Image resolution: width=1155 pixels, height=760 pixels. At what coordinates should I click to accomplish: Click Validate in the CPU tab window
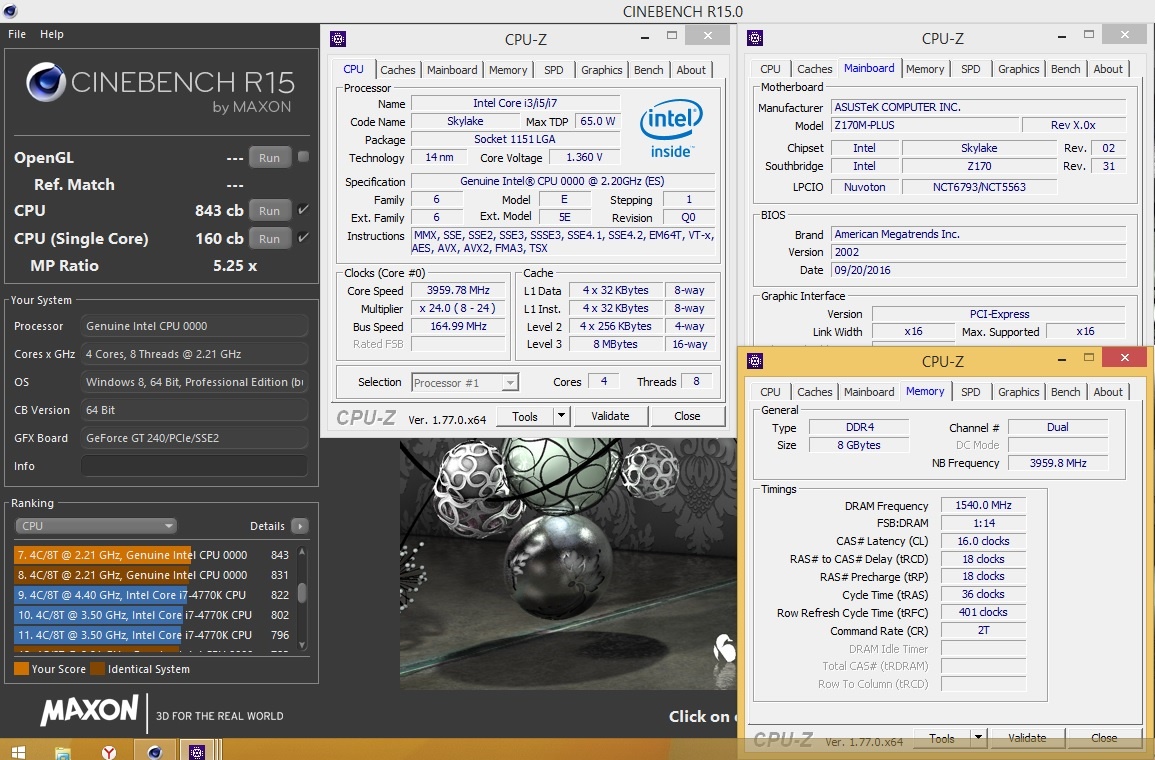point(611,416)
